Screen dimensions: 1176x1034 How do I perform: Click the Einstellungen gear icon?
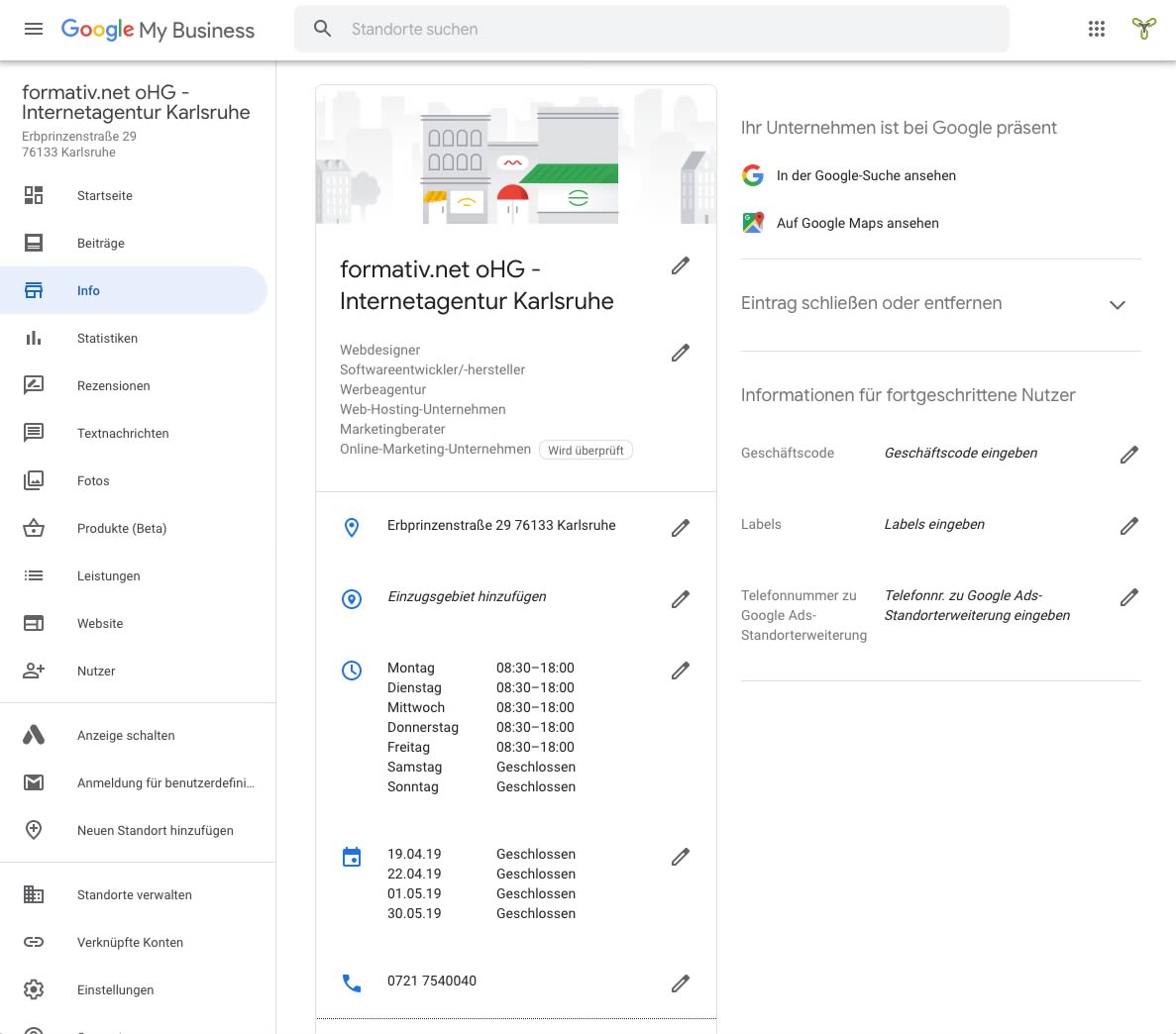pyautogui.click(x=34, y=989)
